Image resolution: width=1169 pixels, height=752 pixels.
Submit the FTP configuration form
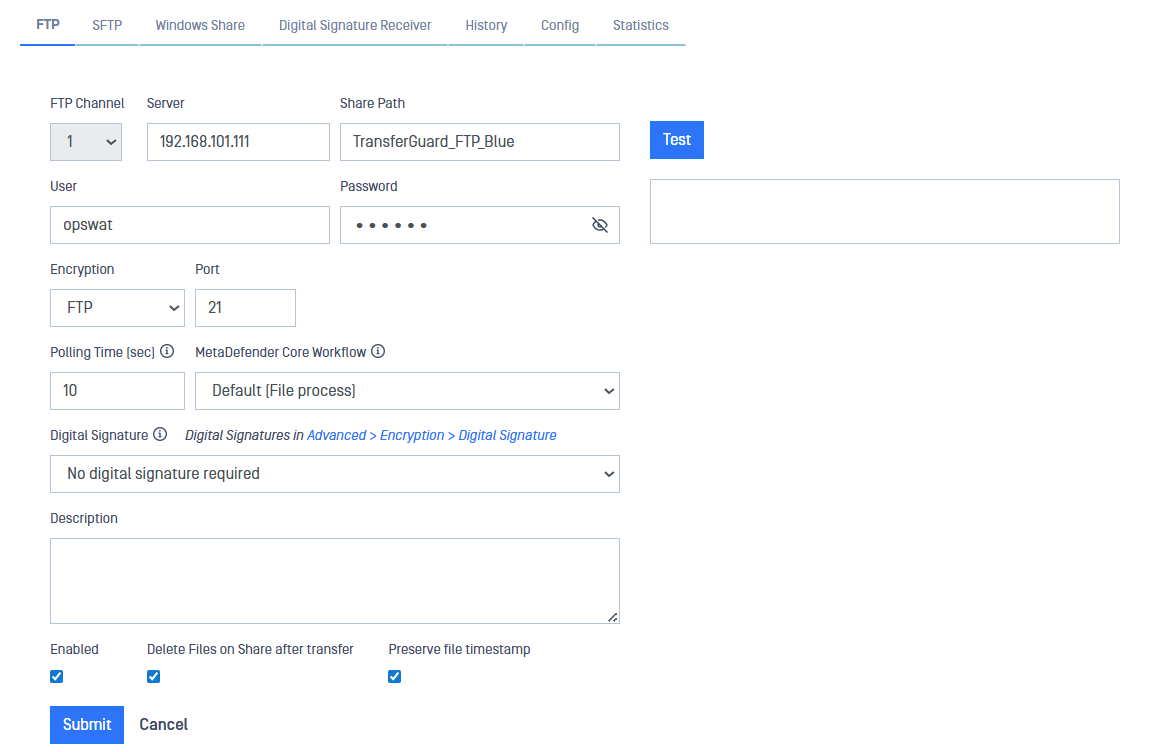point(87,725)
